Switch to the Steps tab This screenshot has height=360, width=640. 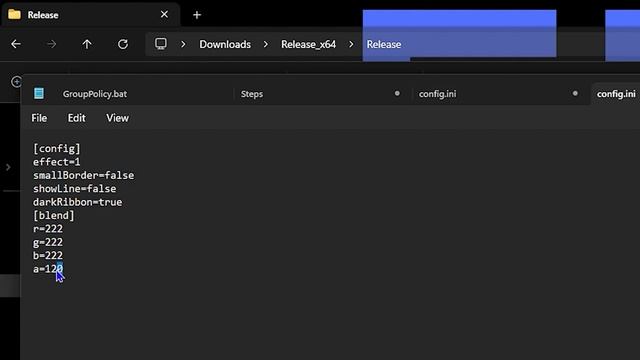click(x=252, y=94)
